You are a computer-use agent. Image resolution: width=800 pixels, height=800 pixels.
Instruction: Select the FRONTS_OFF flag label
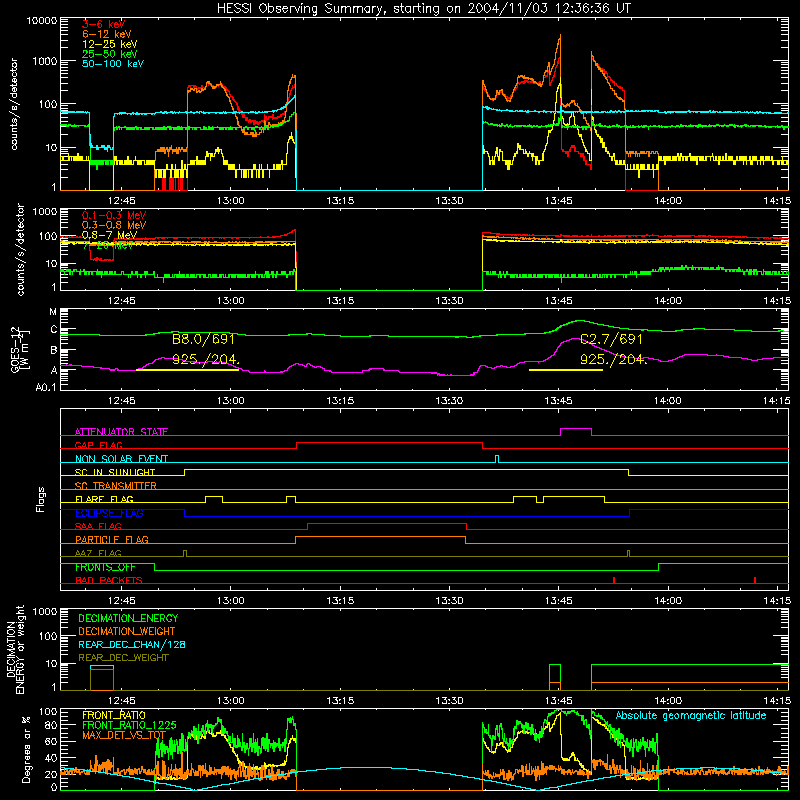click(105, 567)
